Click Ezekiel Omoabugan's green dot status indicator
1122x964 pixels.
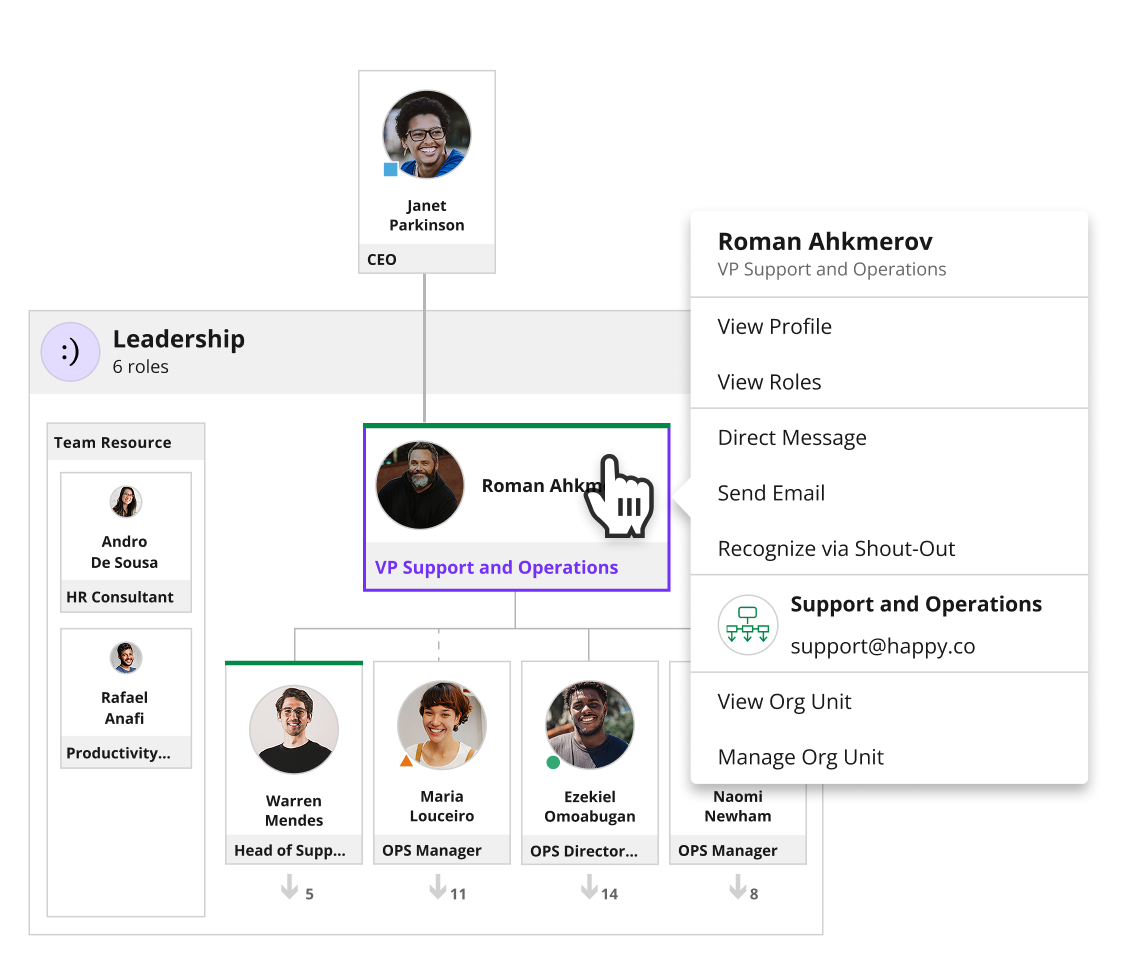[553, 762]
